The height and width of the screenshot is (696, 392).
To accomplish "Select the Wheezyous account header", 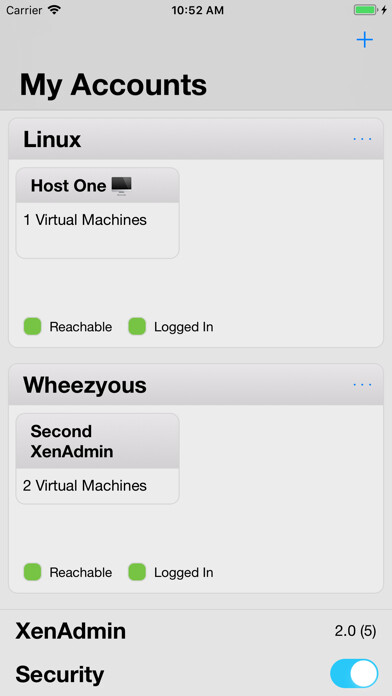I will coord(196,384).
